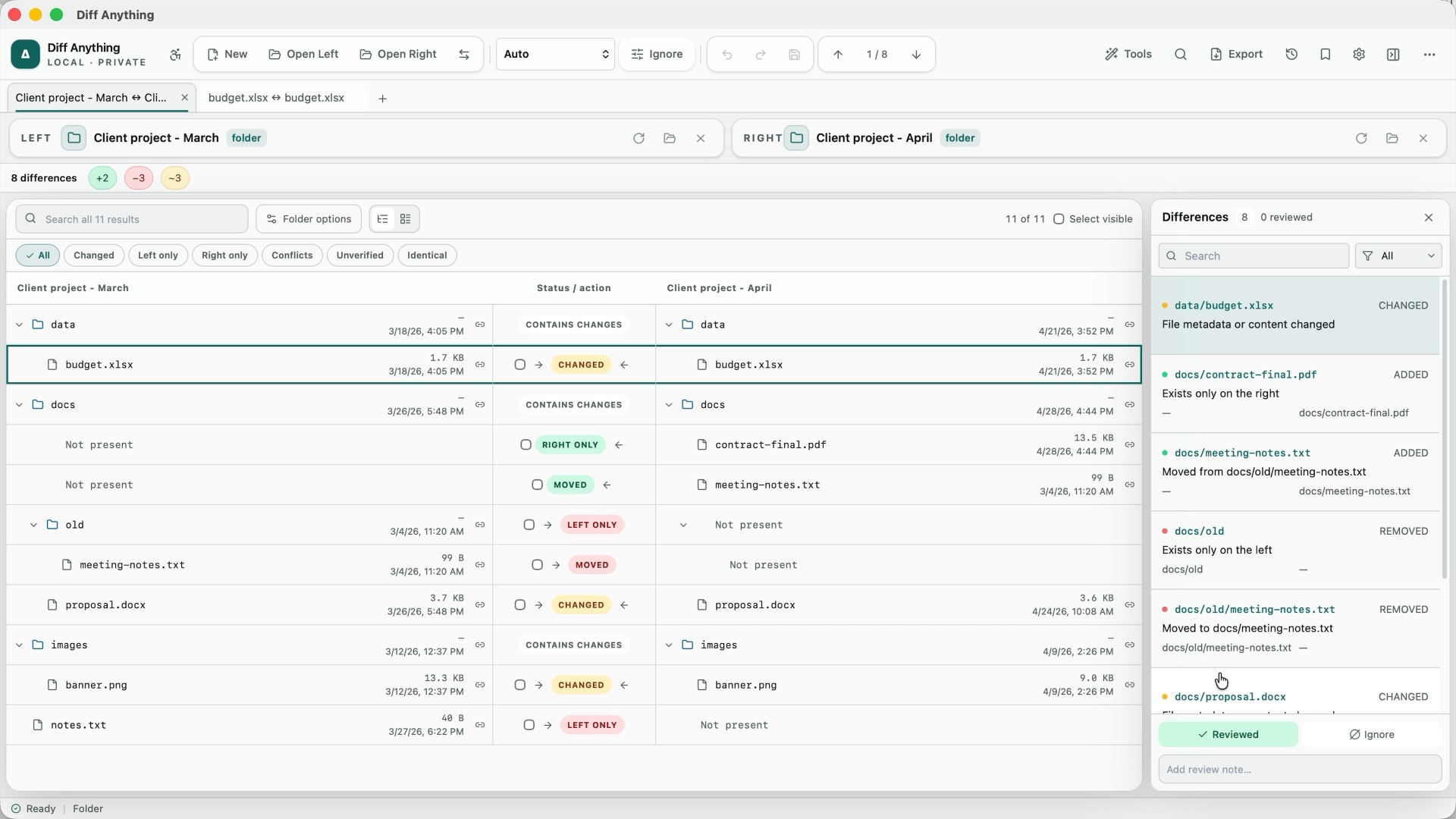Filter results by Changed chip
Viewport: 1456px width, 819px height.
tap(94, 256)
